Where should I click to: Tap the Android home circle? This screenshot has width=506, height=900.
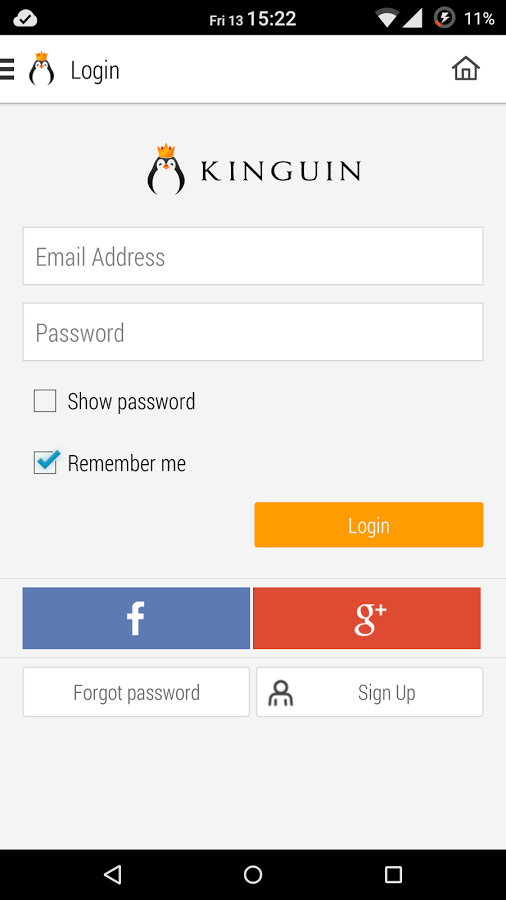click(x=253, y=874)
